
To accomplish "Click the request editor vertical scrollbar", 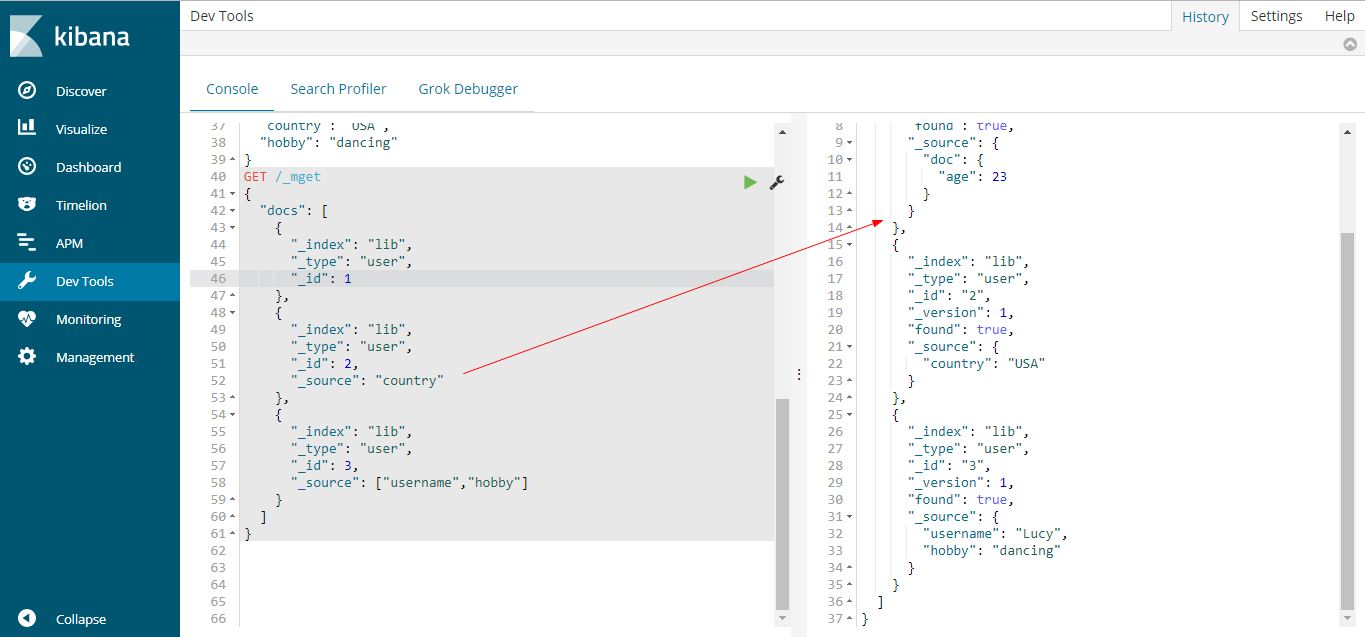I will (x=782, y=503).
